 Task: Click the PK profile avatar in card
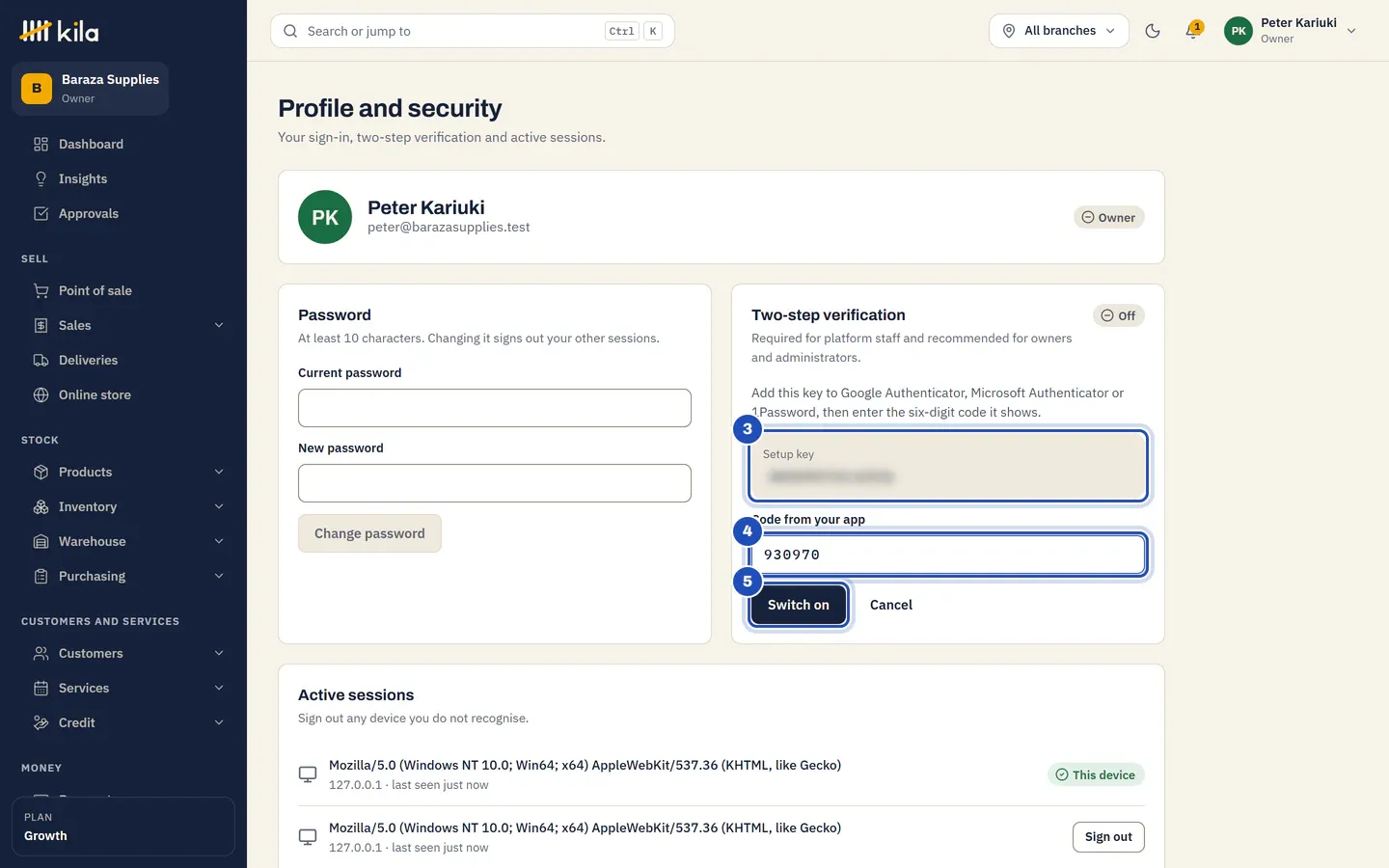click(325, 217)
